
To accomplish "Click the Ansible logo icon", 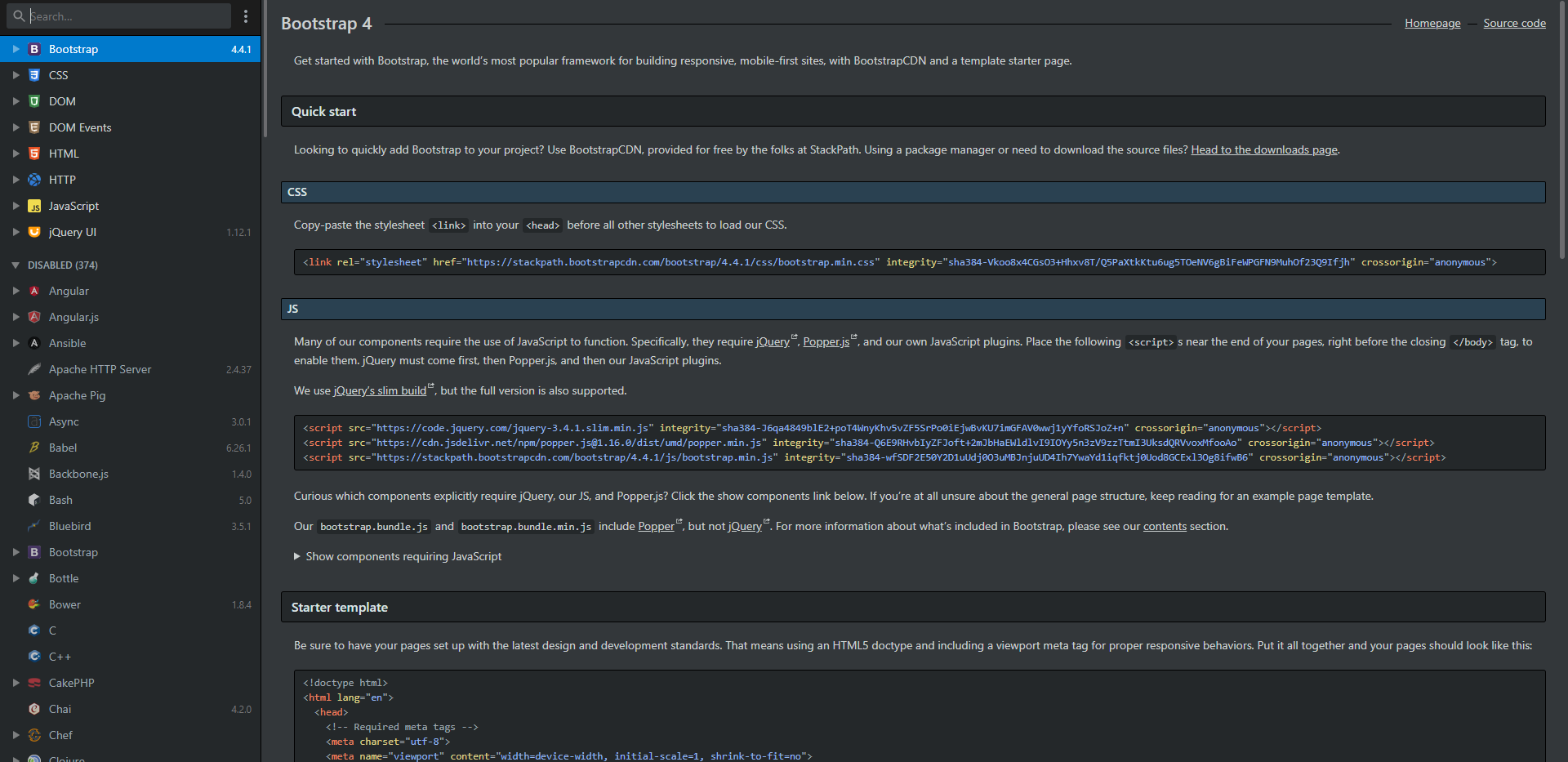I will click(34, 343).
